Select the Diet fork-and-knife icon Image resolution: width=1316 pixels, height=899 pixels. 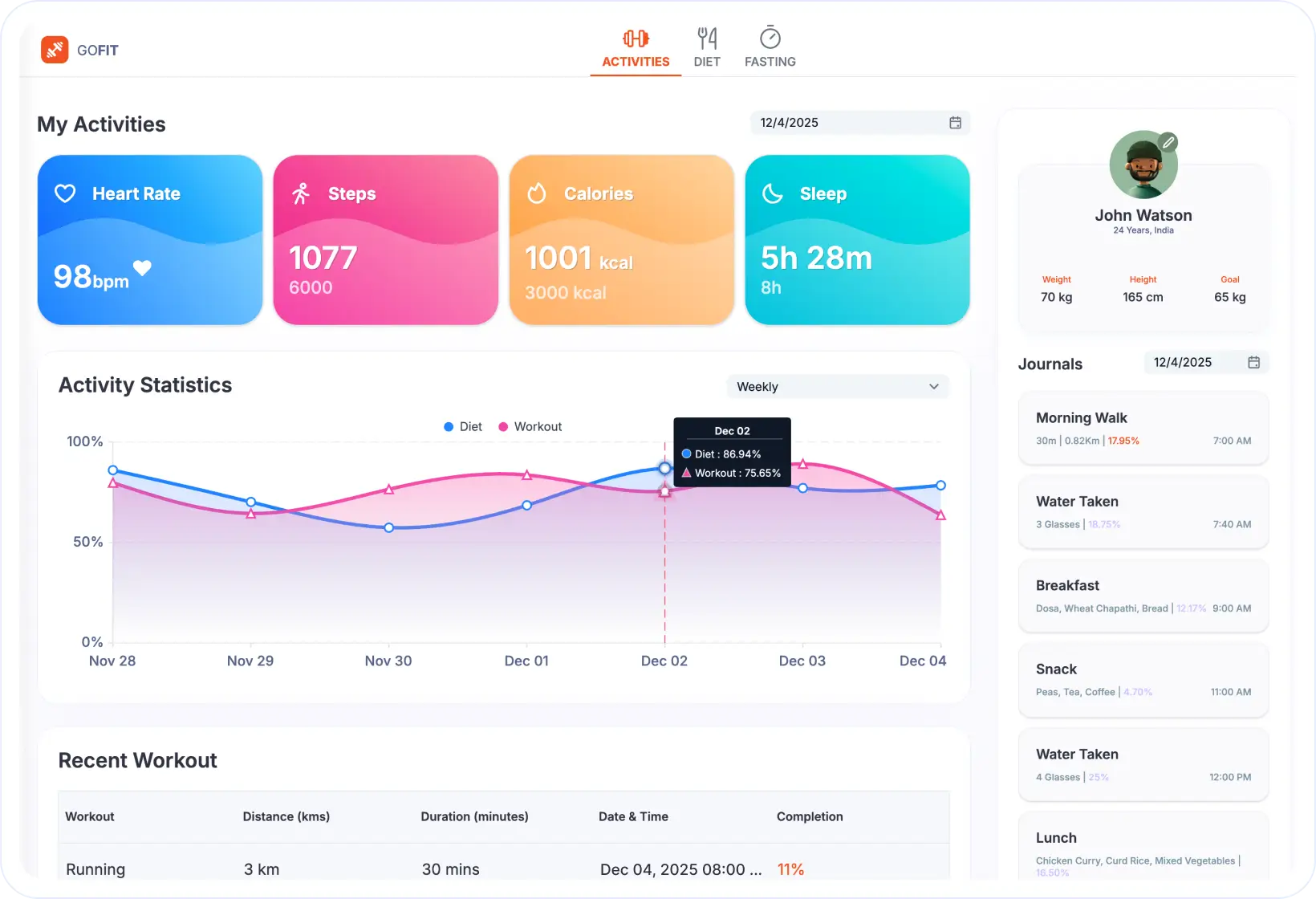[707, 35]
